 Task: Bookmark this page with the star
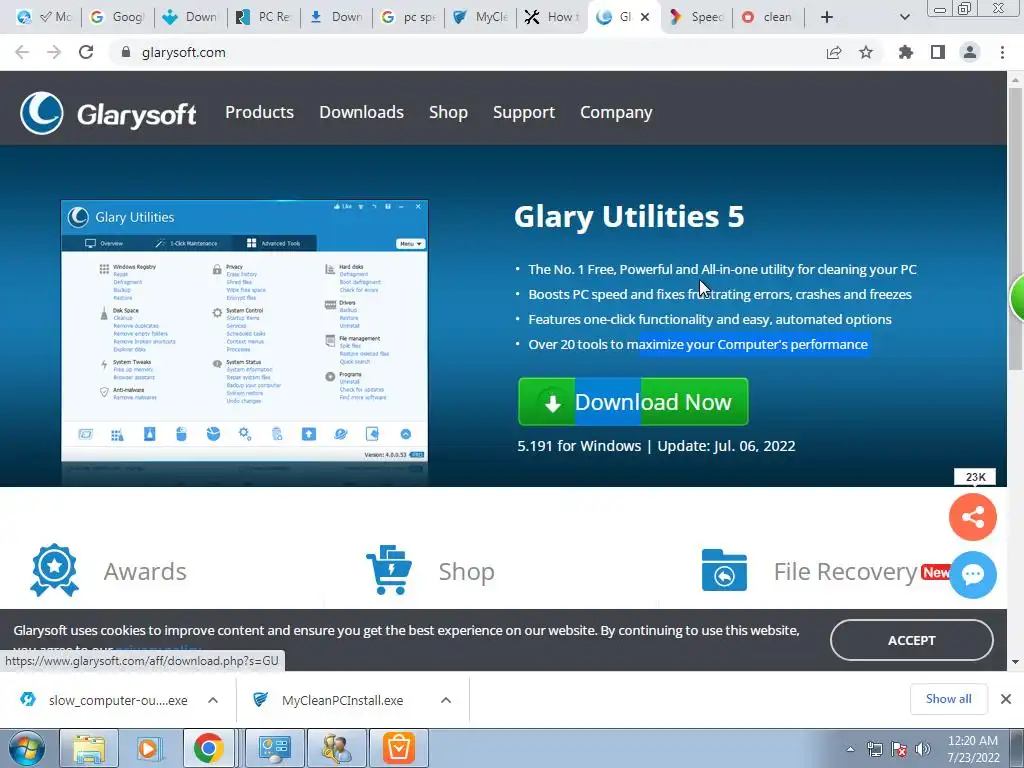(866, 52)
